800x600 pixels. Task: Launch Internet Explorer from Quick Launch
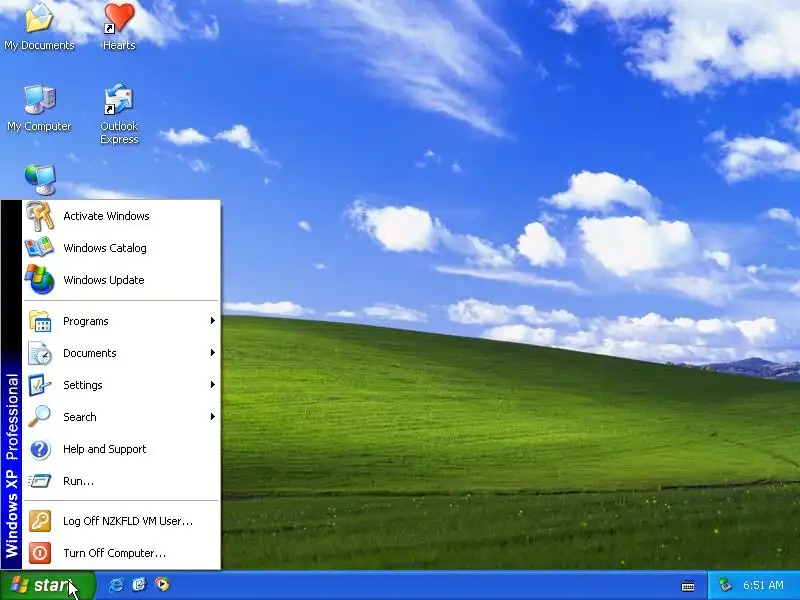(x=116, y=585)
